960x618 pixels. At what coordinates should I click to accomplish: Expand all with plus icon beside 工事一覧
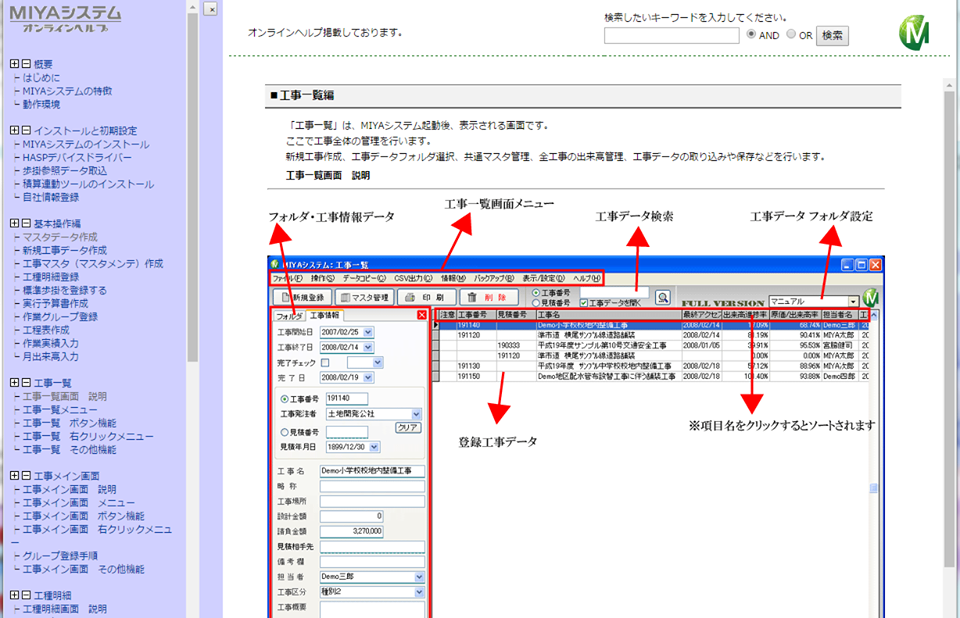[x=15, y=383]
